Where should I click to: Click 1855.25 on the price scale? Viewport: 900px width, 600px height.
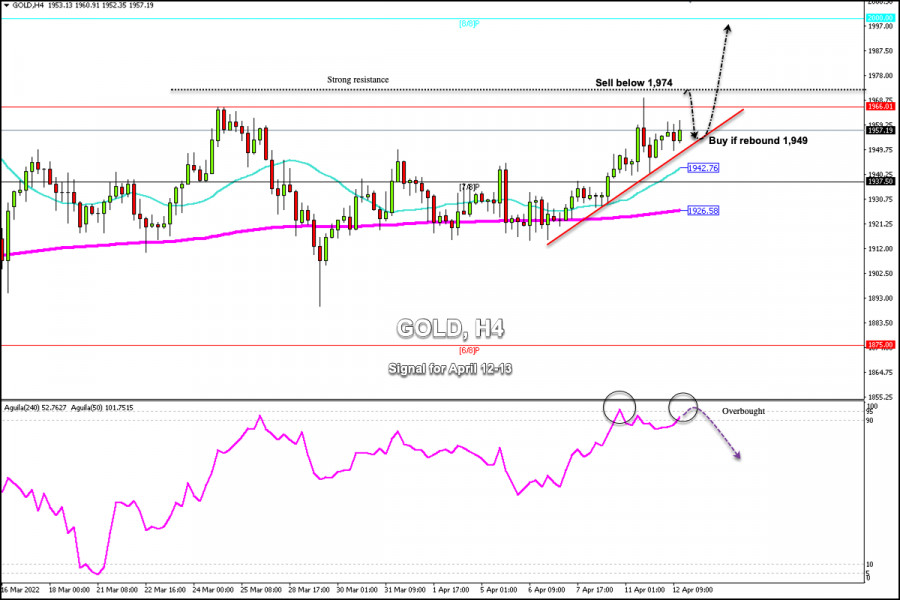[x=881, y=397]
